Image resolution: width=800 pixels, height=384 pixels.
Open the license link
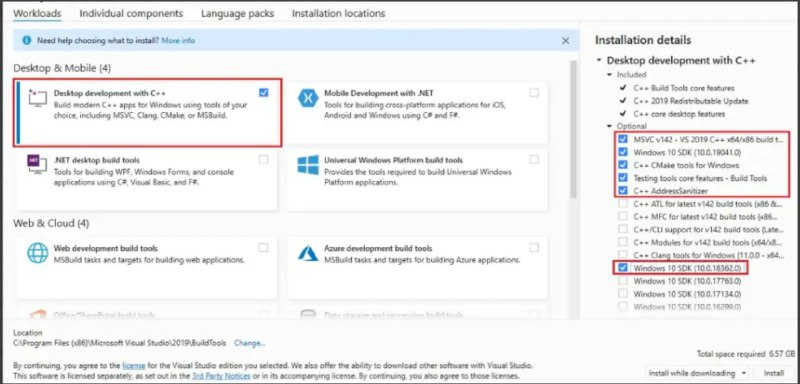pos(134,366)
